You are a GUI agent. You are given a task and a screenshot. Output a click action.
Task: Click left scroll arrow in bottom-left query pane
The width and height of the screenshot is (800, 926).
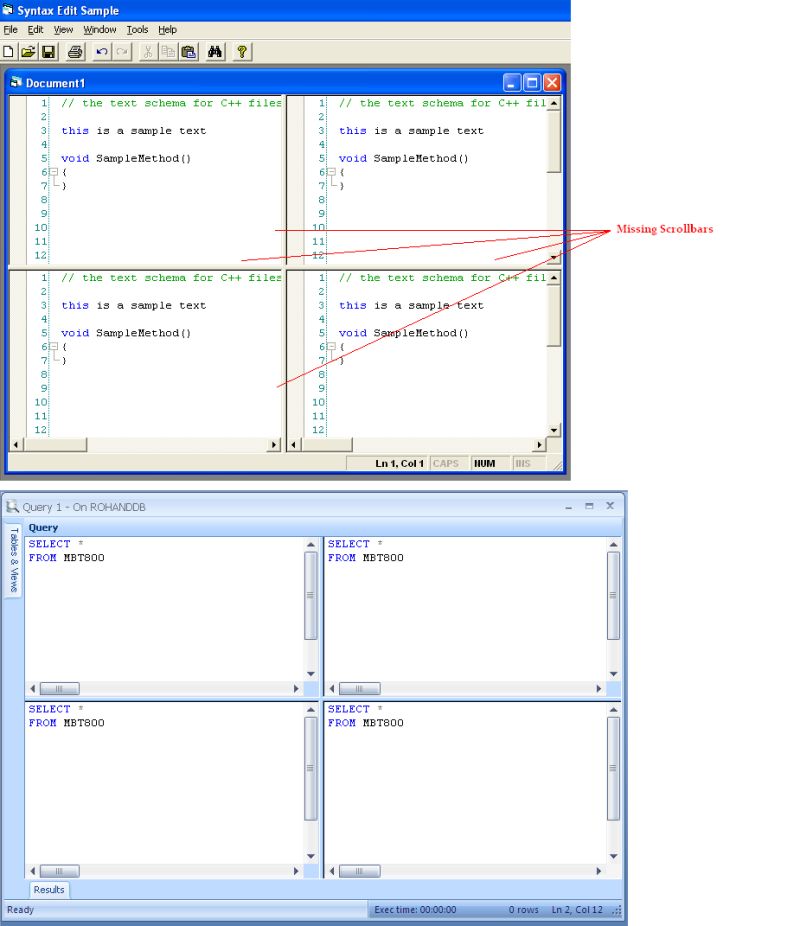point(32,870)
